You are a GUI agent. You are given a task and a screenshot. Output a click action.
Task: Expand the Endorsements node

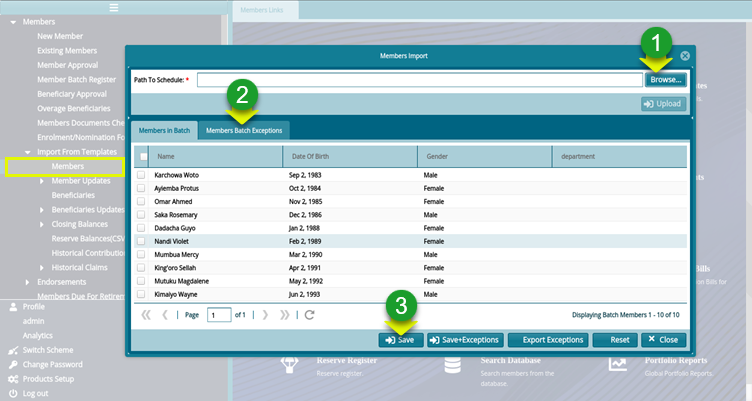point(27,282)
